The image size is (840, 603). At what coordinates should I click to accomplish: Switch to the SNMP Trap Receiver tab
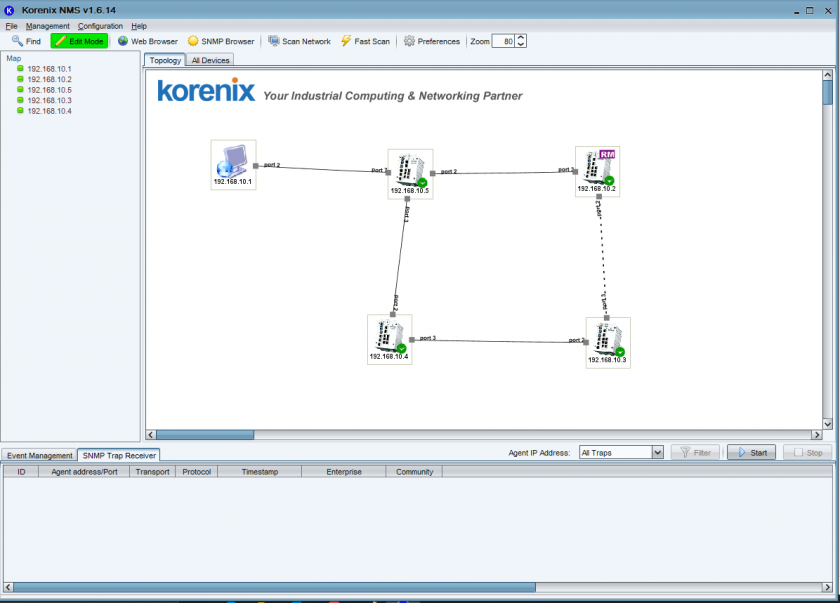[x=119, y=455]
